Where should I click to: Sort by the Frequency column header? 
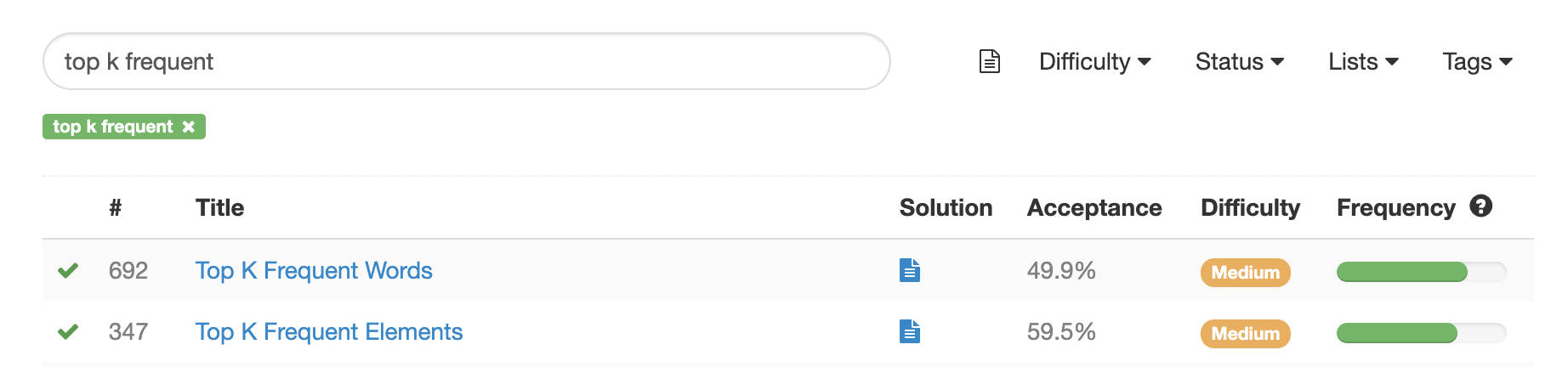1395,207
